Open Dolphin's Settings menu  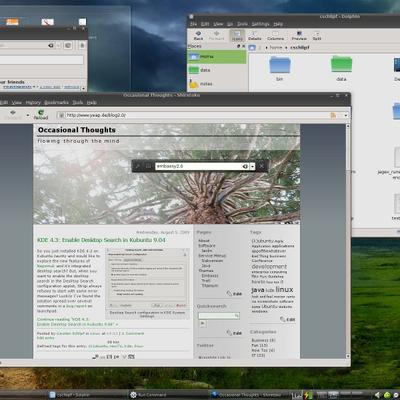point(260,24)
